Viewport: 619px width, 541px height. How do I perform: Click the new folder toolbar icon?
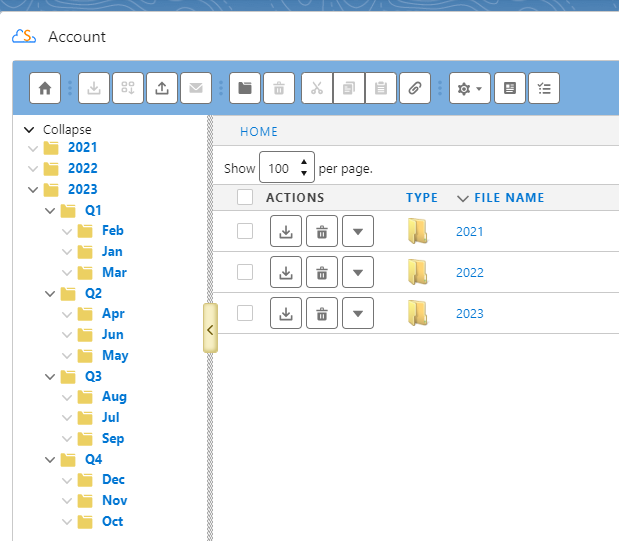[245, 88]
